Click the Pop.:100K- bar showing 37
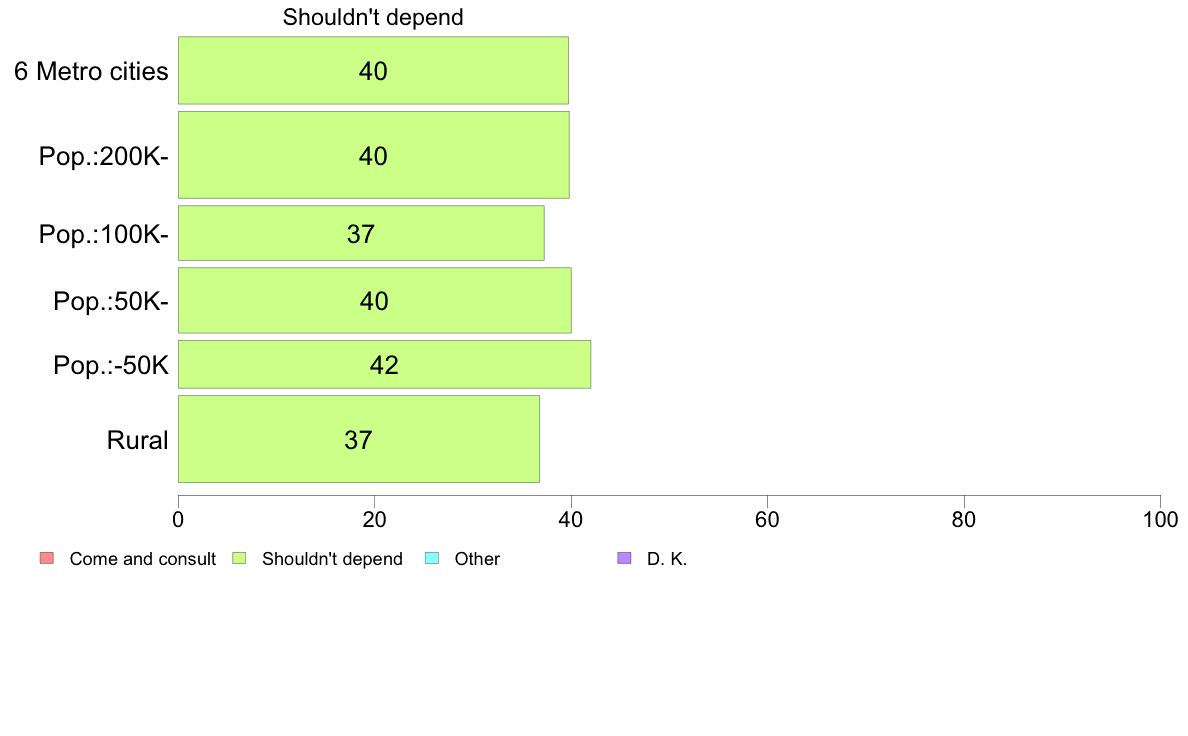The height and width of the screenshot is (736, 1188). tap(361, 233)
